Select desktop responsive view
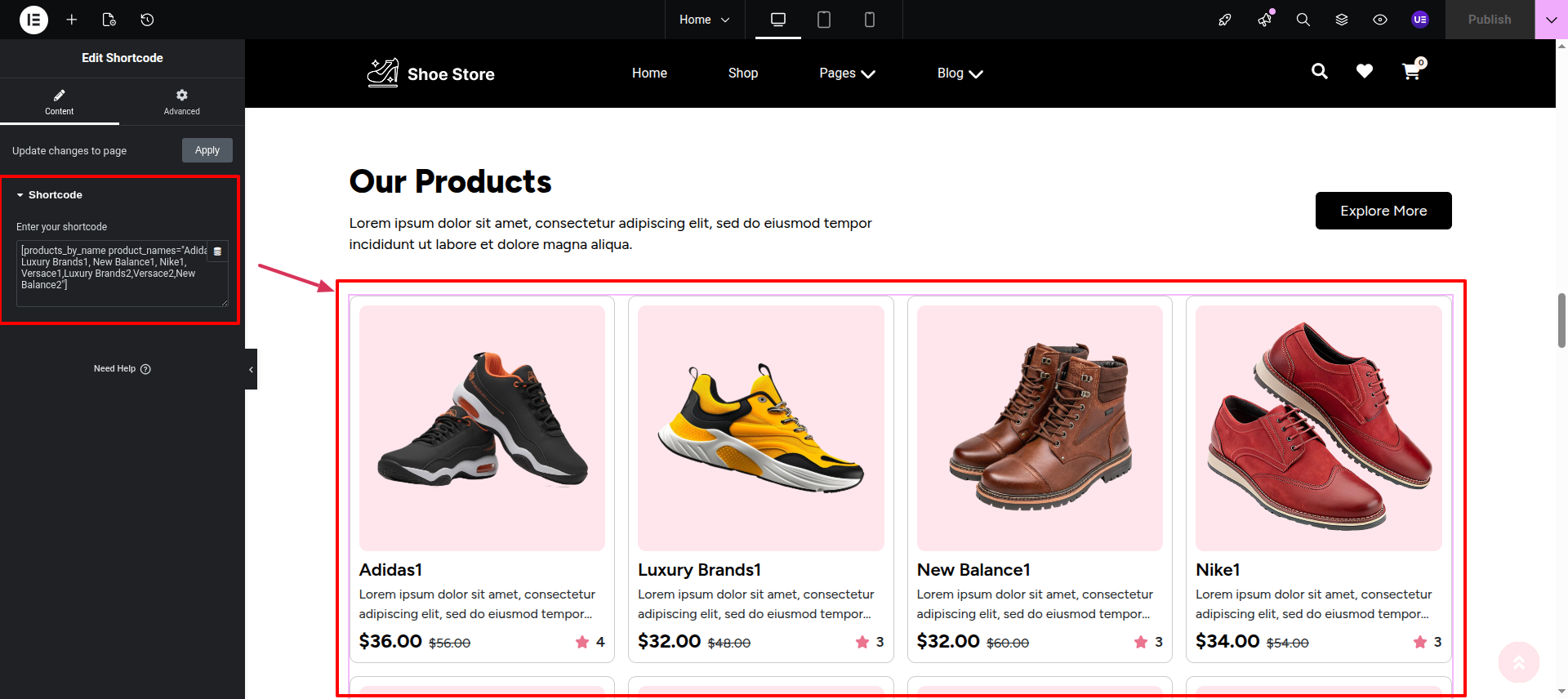This screenshot has width=1568, height=699. (x=778, y=20)
